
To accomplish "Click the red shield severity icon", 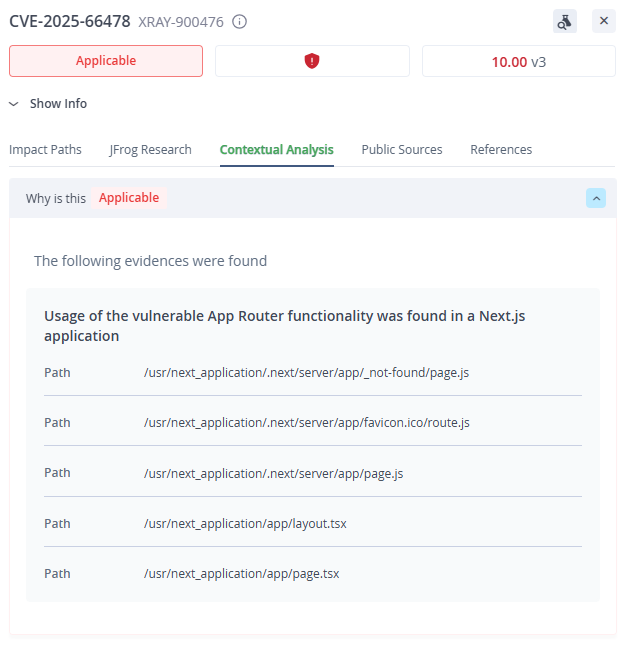I will (x=312, y=61).
